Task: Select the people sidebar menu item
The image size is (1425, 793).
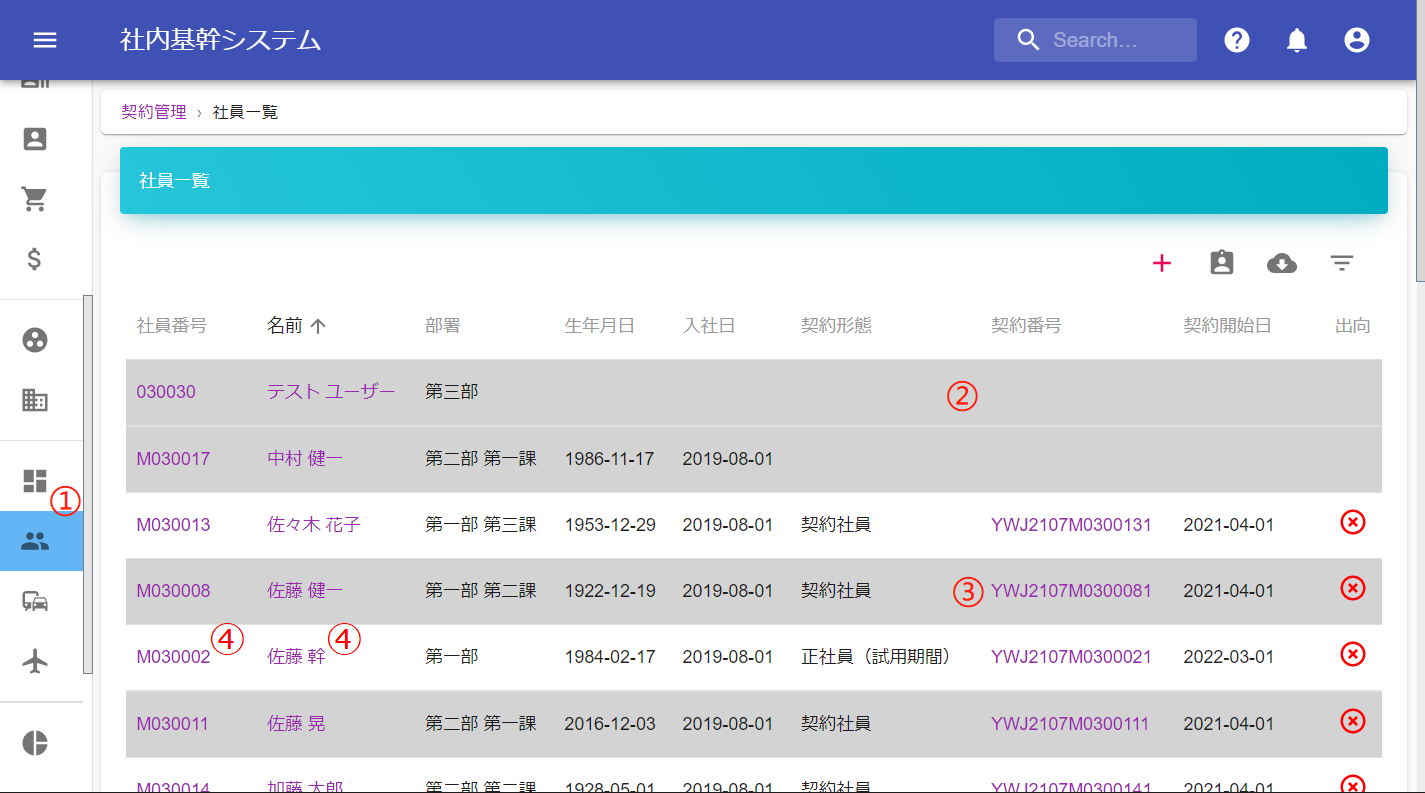Action: 36,541
